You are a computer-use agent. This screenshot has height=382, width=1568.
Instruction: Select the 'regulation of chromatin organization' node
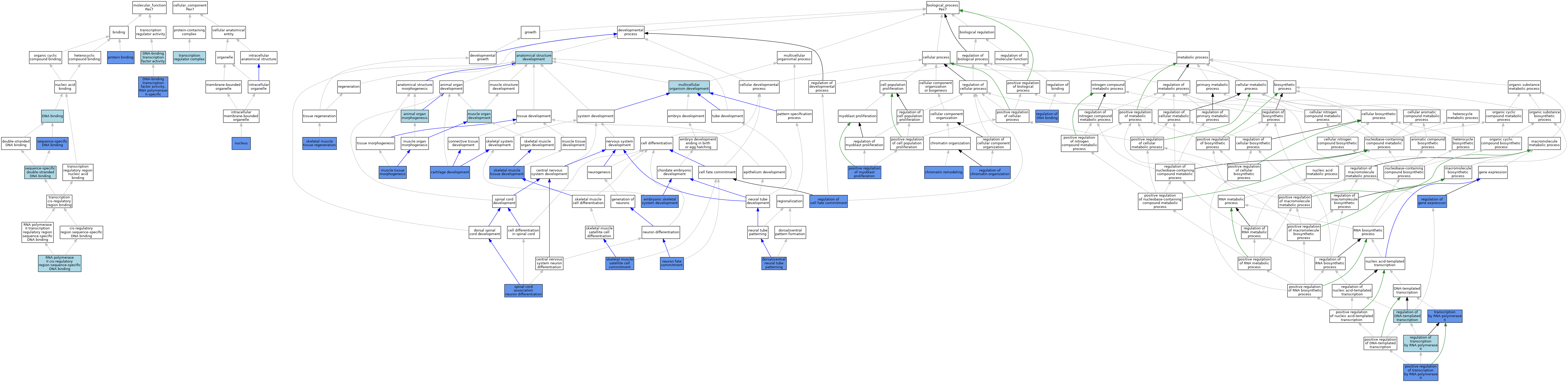990,172
